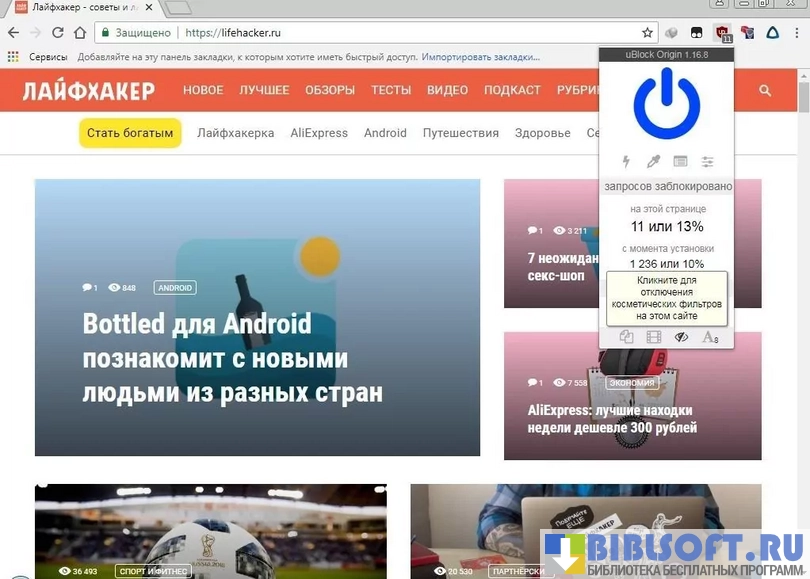Go to home page via house icon
The image size is (810, 579).
pos(80,33)
